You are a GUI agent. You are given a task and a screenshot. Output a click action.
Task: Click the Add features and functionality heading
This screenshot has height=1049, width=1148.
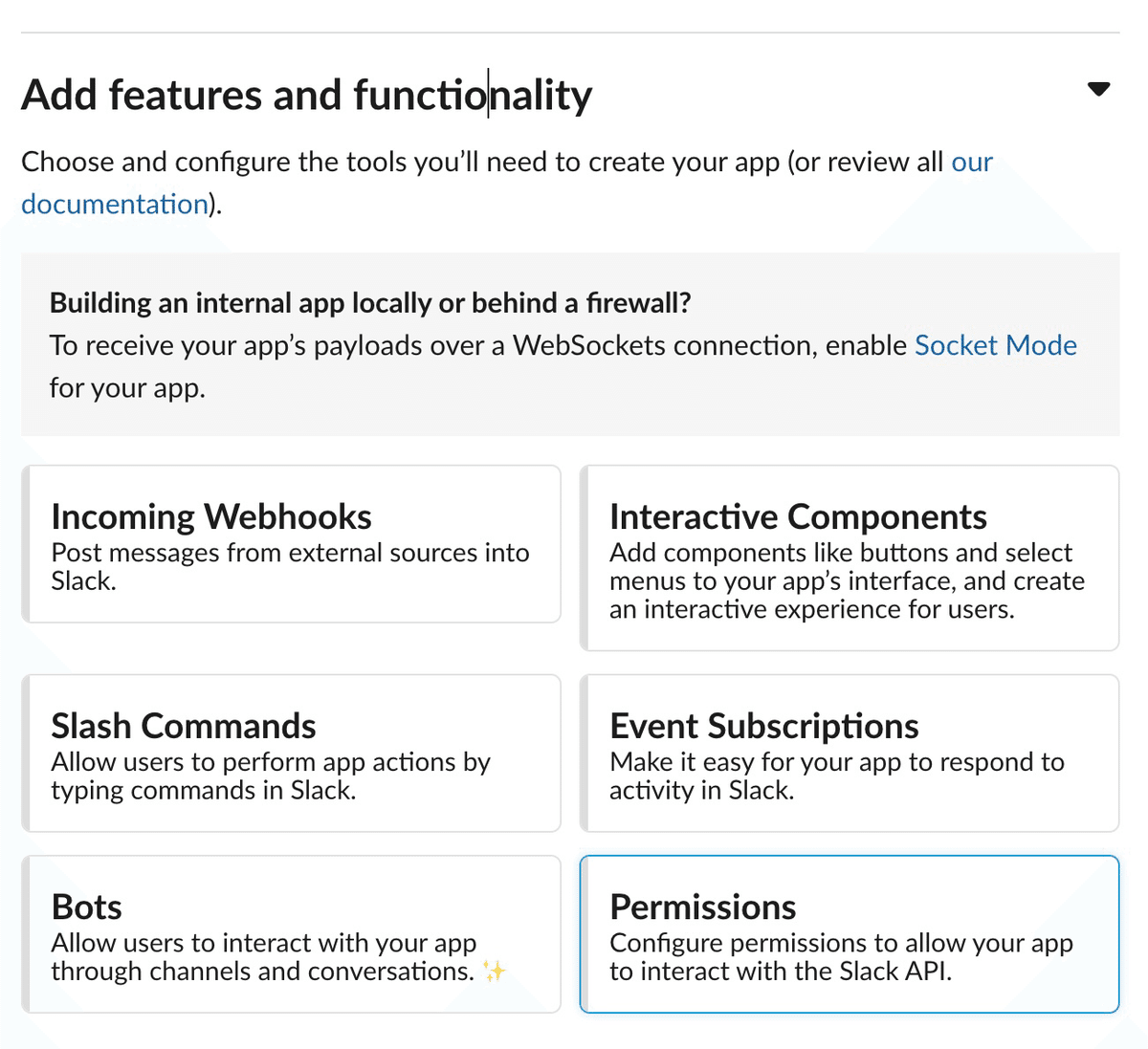pyautogui.click(x=307, y=95)
